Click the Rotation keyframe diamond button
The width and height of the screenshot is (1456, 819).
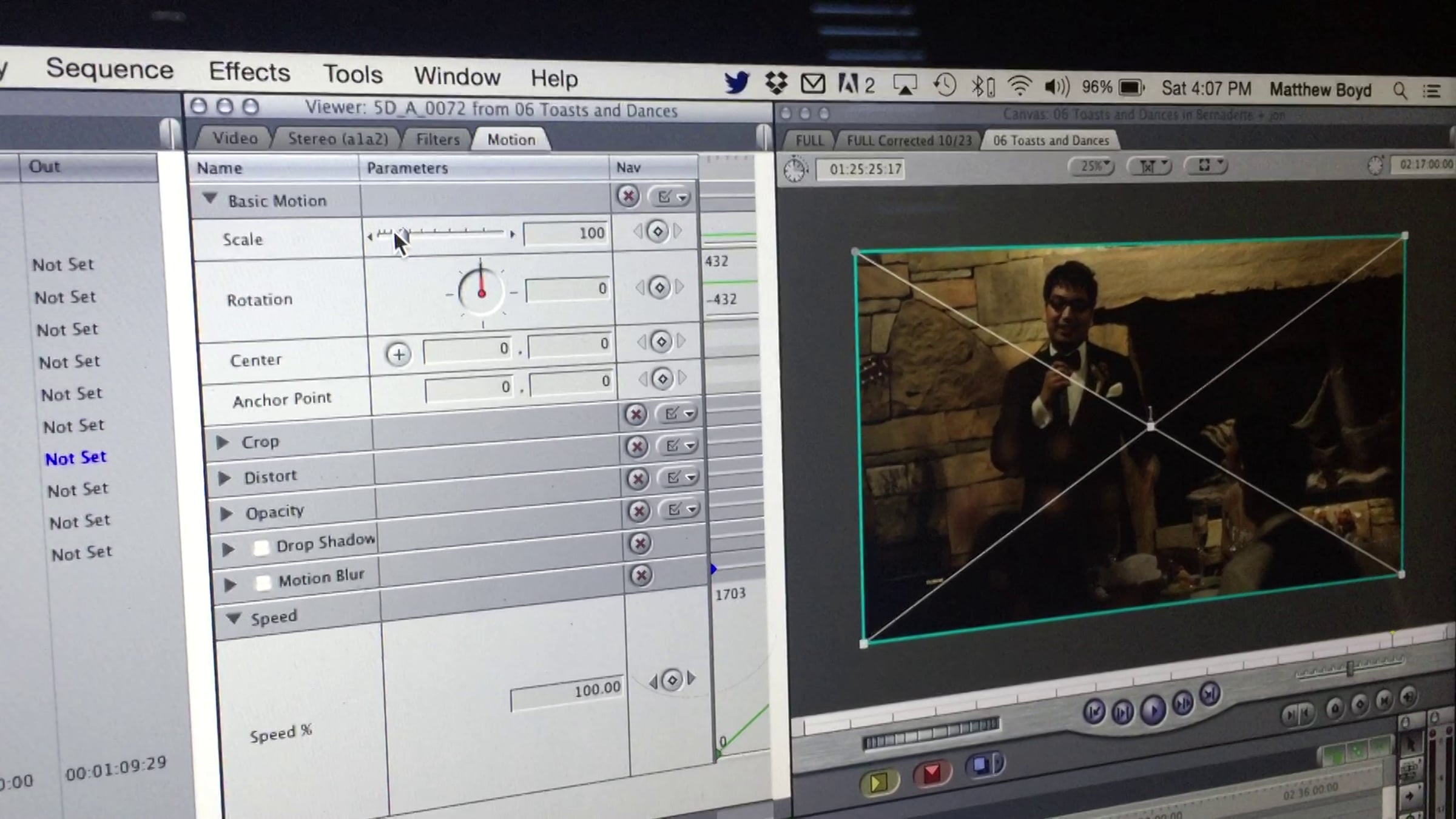pos(659,287)
